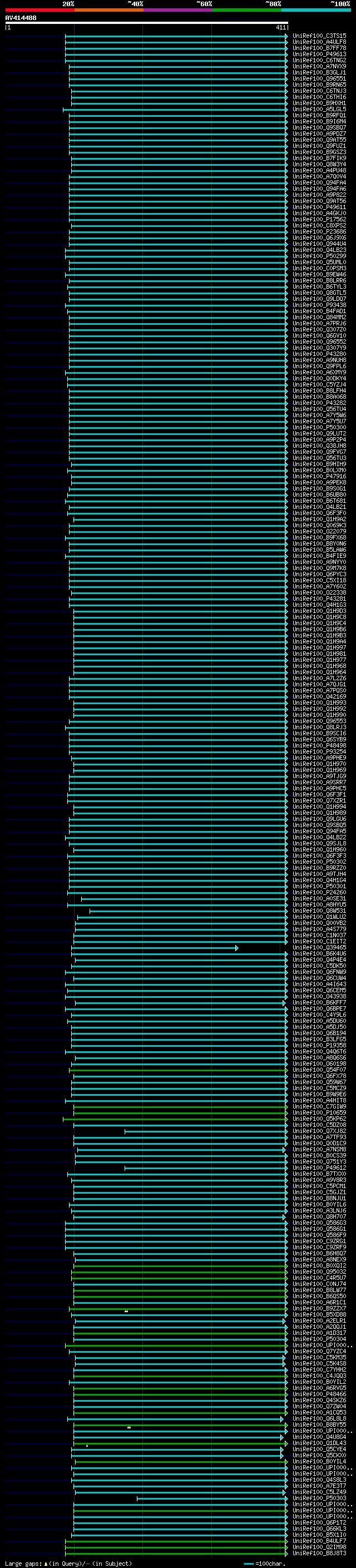This screenshot has width=356, height=1568.
Task: Open hit UniRef100_A4ULF8
Action: click(319, 42)
